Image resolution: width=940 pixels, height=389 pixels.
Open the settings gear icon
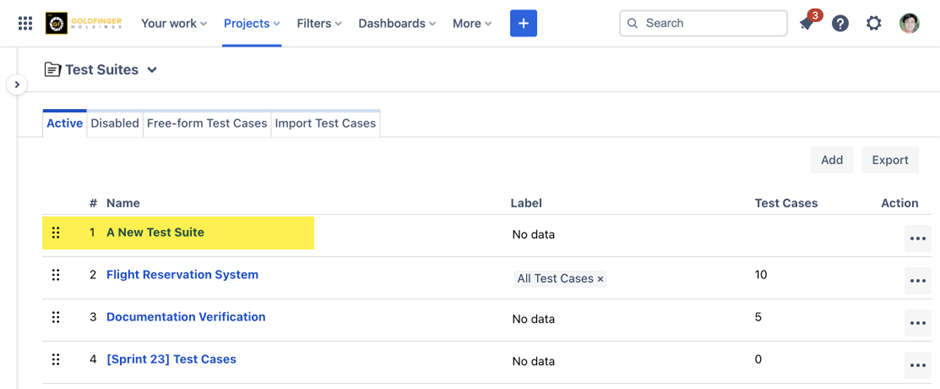874,23
